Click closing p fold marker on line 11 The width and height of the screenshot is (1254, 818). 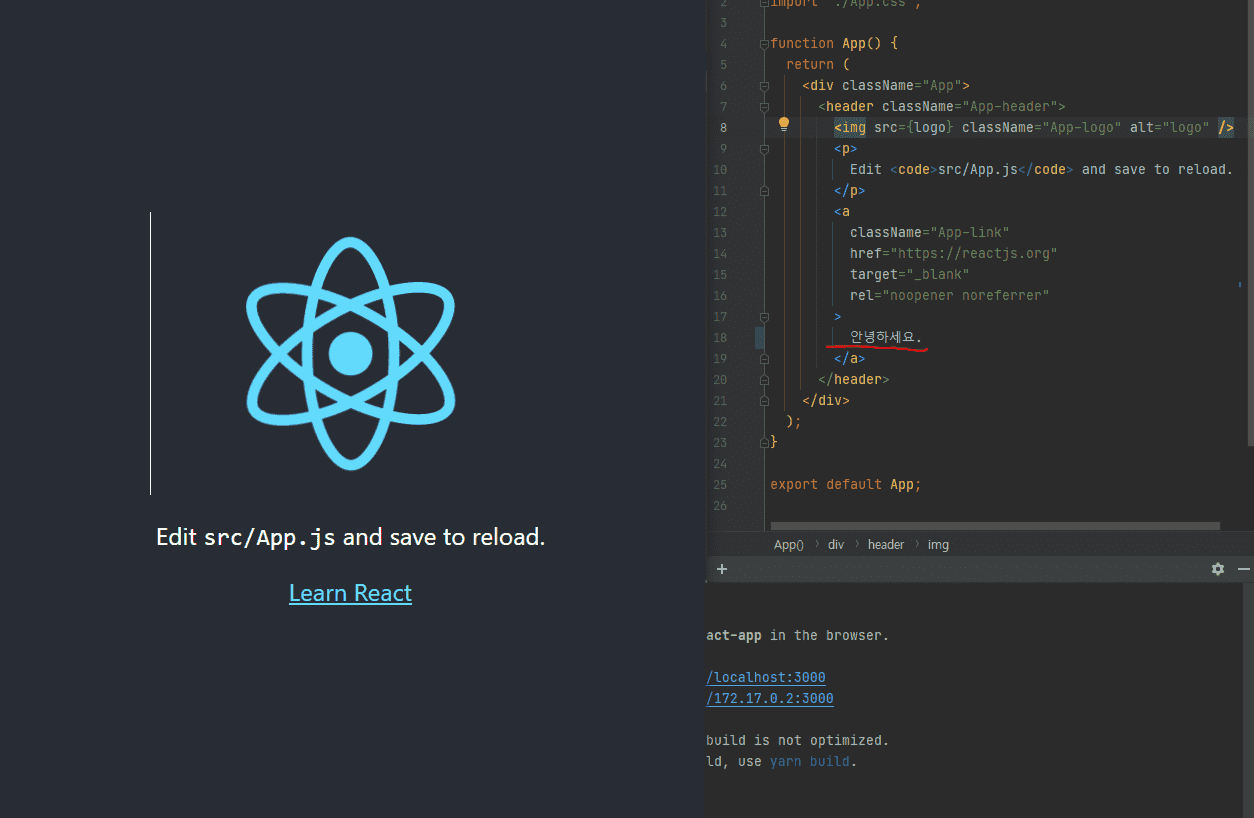764,191
